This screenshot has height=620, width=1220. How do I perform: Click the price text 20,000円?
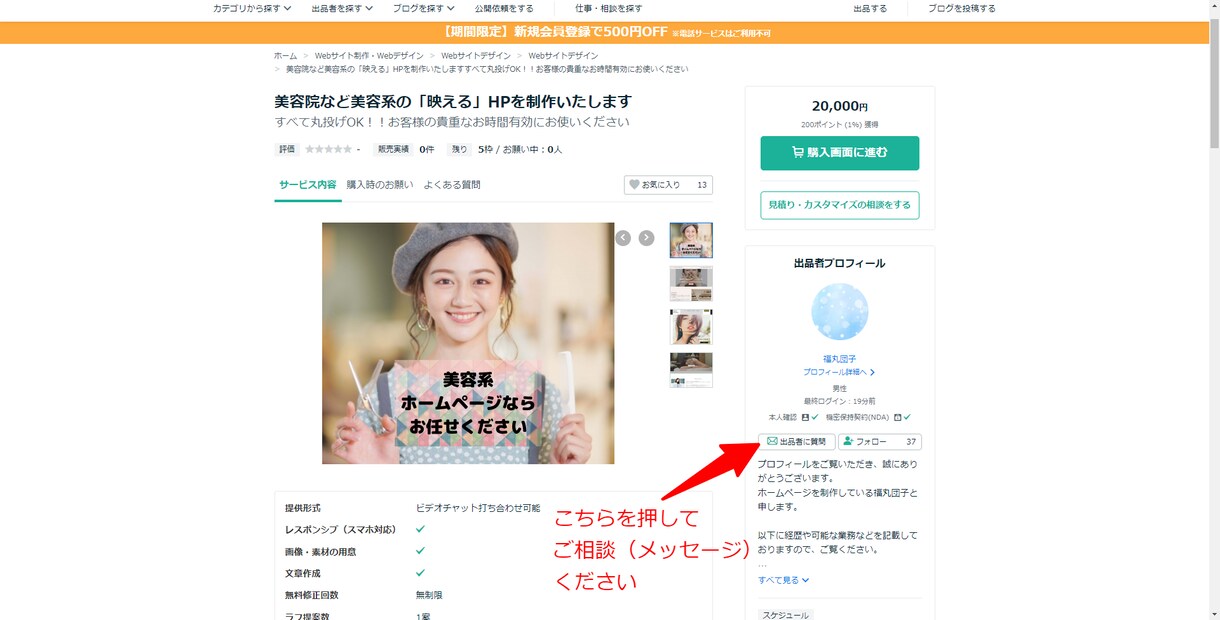tap(840, 107)
